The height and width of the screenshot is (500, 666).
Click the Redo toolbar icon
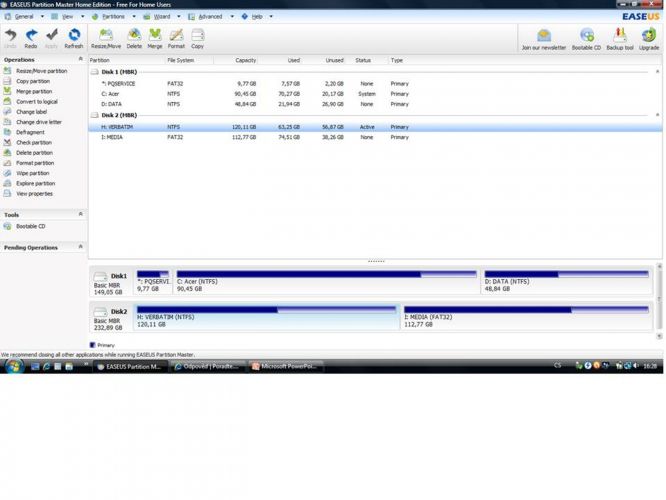(31, 38)
